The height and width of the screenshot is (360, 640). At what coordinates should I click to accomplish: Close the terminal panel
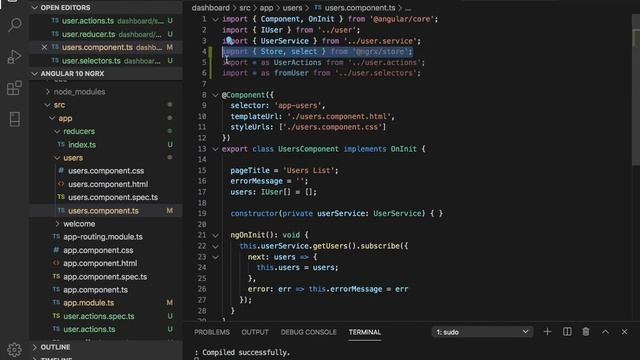tap(624, 332)
